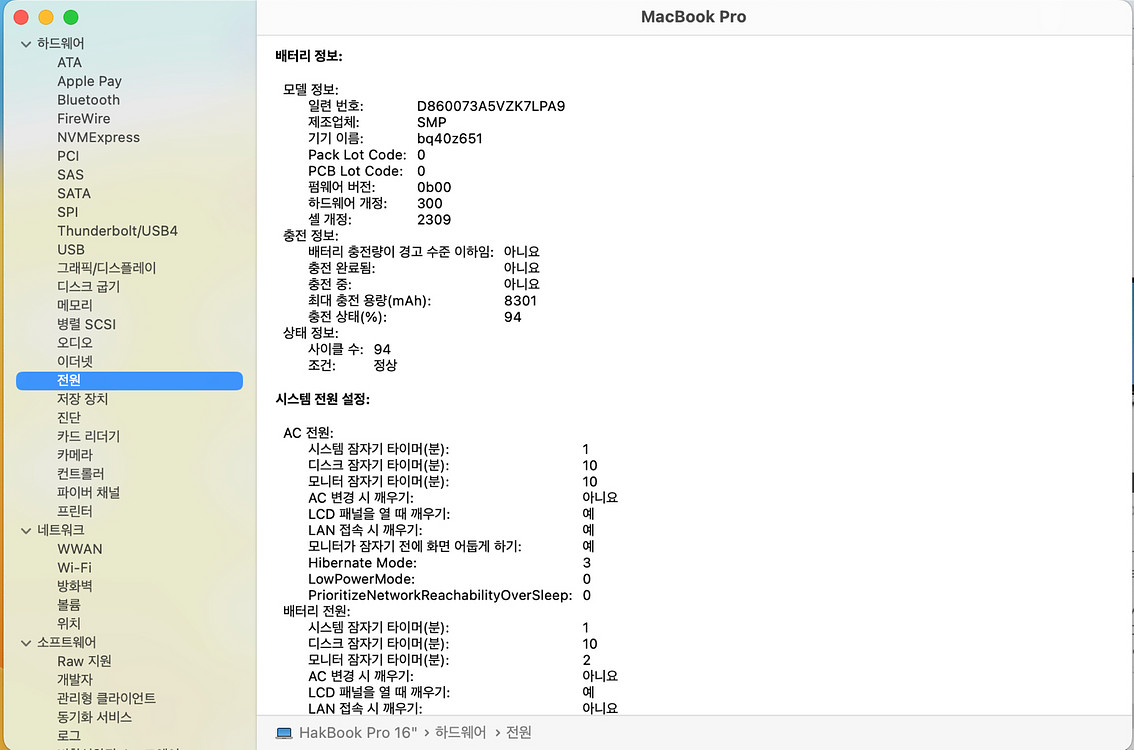The height and width of the screenshot is (750, 1134).
Task: Select the highlighted 전원 sidebar item
Action: click(x=129, y=380)
